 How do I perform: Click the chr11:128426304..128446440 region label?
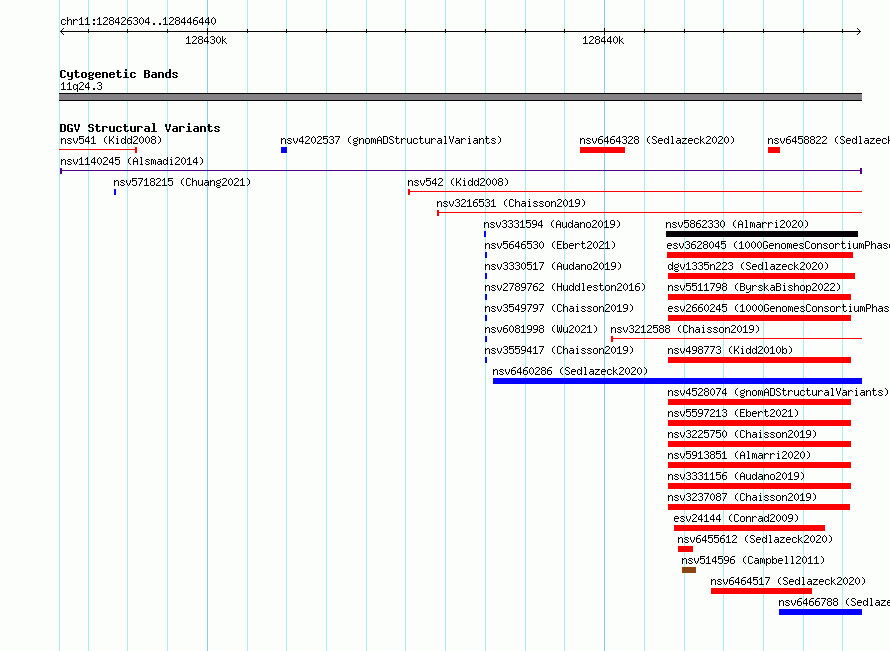138,22
